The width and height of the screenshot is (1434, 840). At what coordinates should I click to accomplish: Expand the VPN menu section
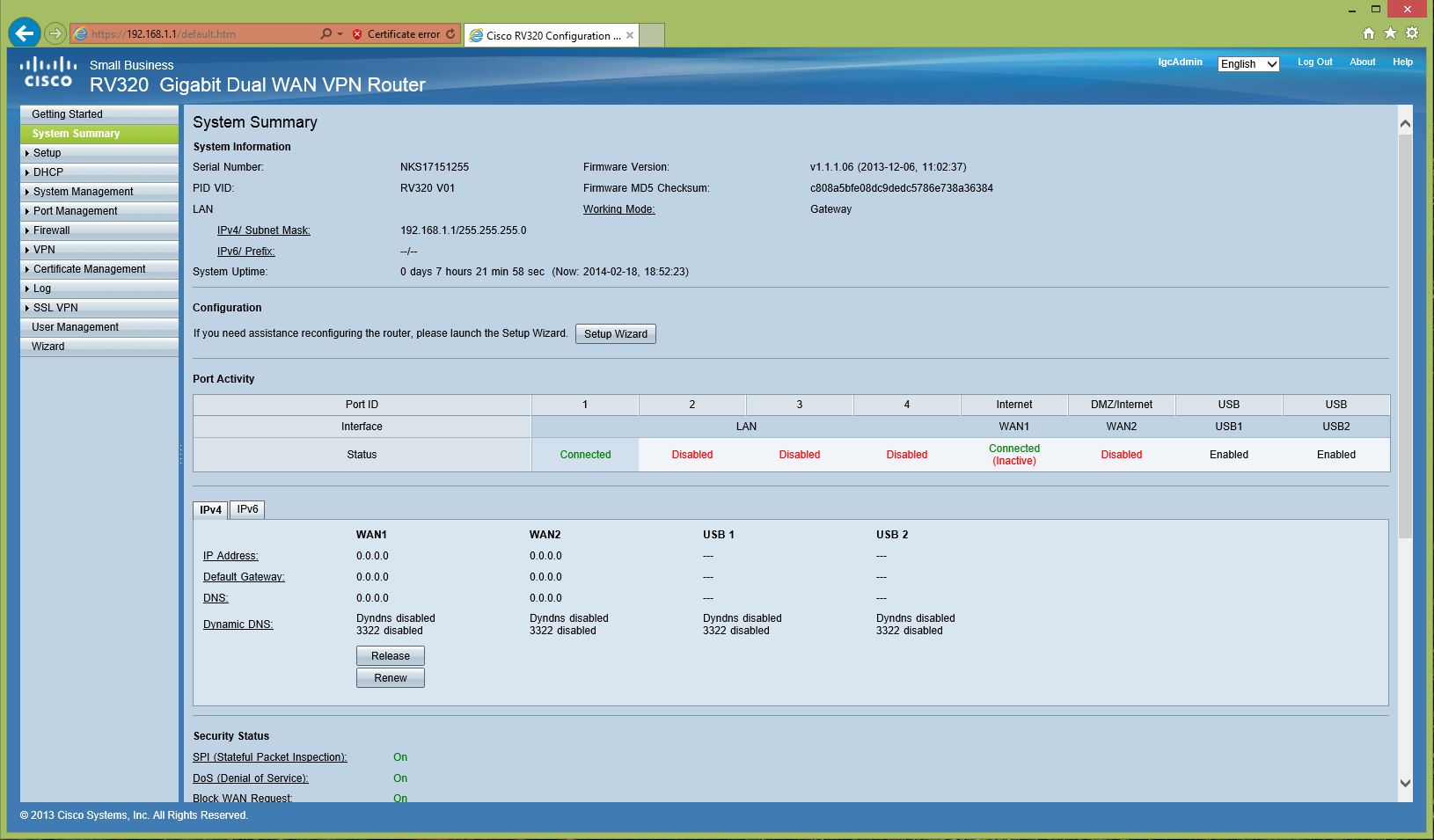99,250
